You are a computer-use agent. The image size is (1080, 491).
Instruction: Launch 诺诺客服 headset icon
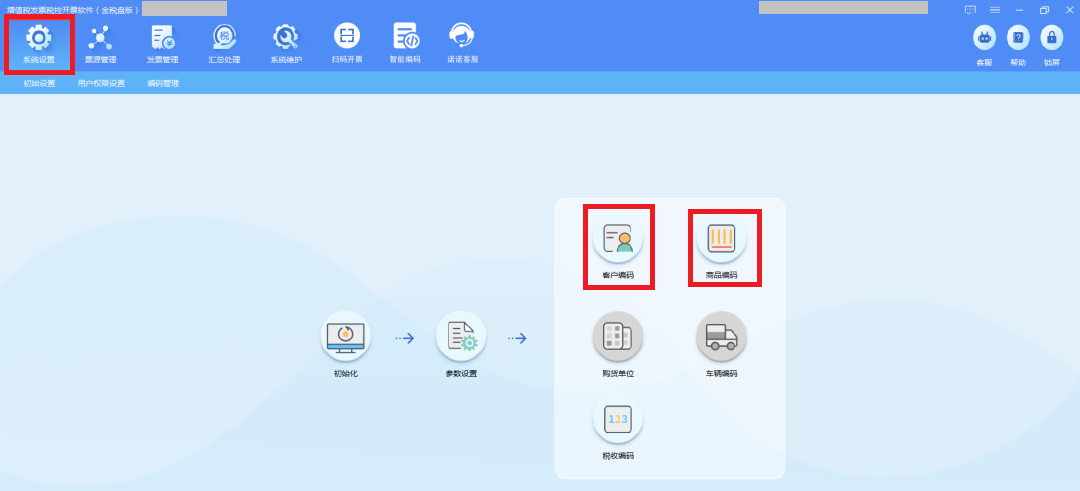(x=462, y=42)
